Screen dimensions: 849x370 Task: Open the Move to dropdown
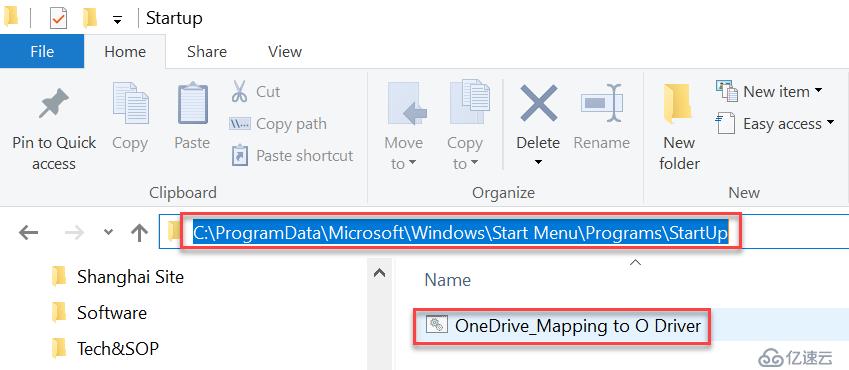(403, 153)
